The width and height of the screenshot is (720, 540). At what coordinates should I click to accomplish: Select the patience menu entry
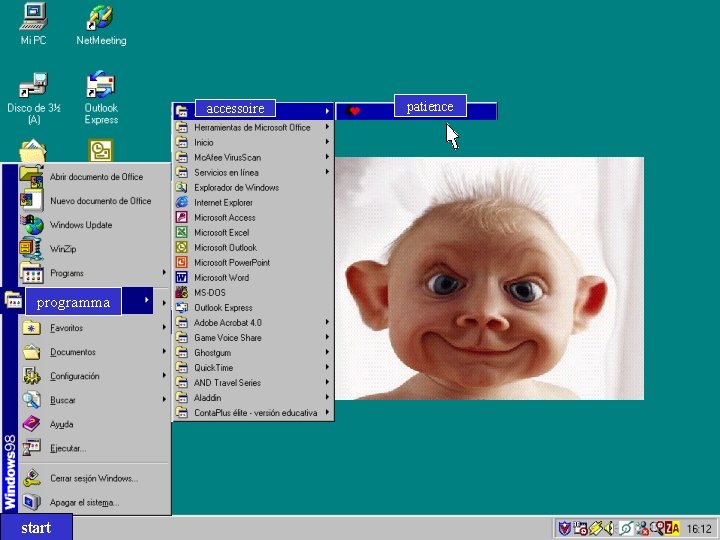pos(430,108)
